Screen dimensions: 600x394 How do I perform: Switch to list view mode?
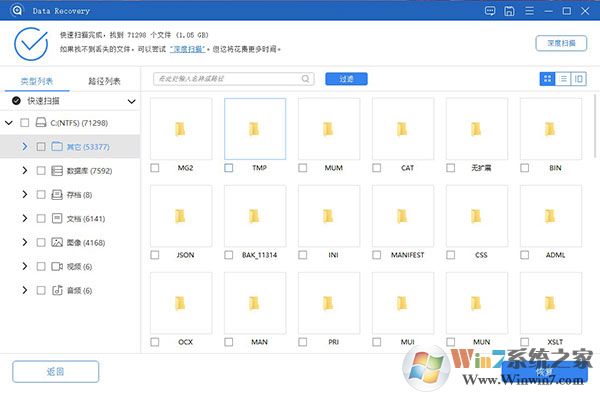[563, 79]
